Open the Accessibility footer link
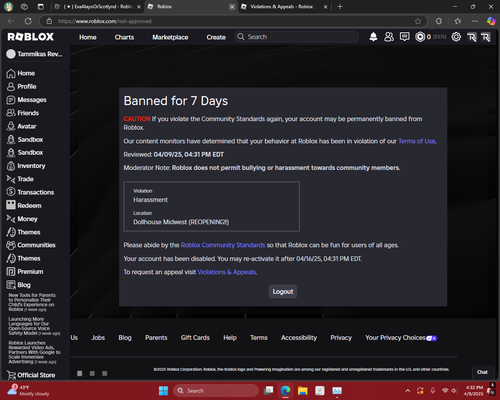 point(299,338)
